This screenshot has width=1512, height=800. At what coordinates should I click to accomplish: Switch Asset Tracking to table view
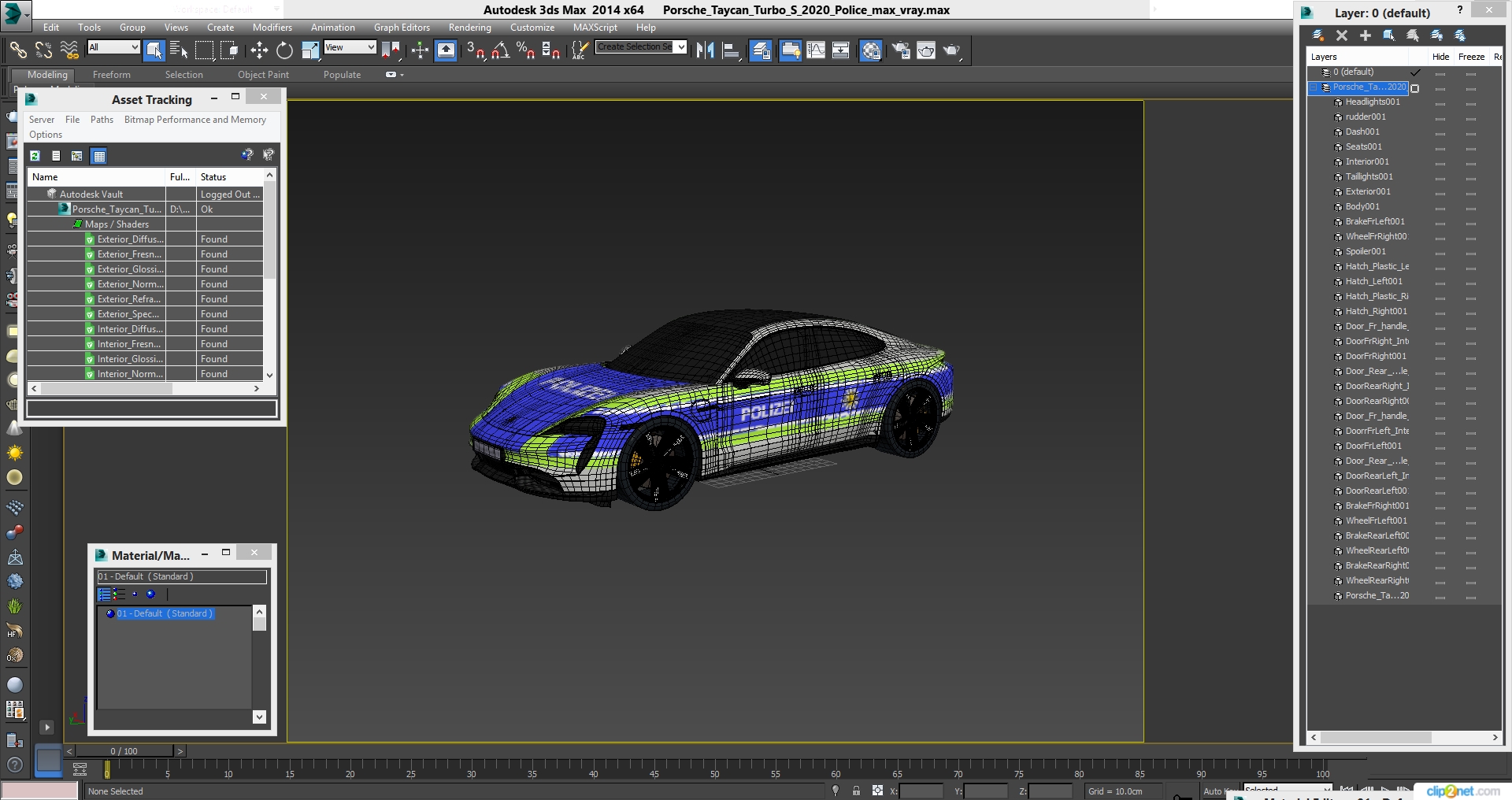tap(98, 156)
